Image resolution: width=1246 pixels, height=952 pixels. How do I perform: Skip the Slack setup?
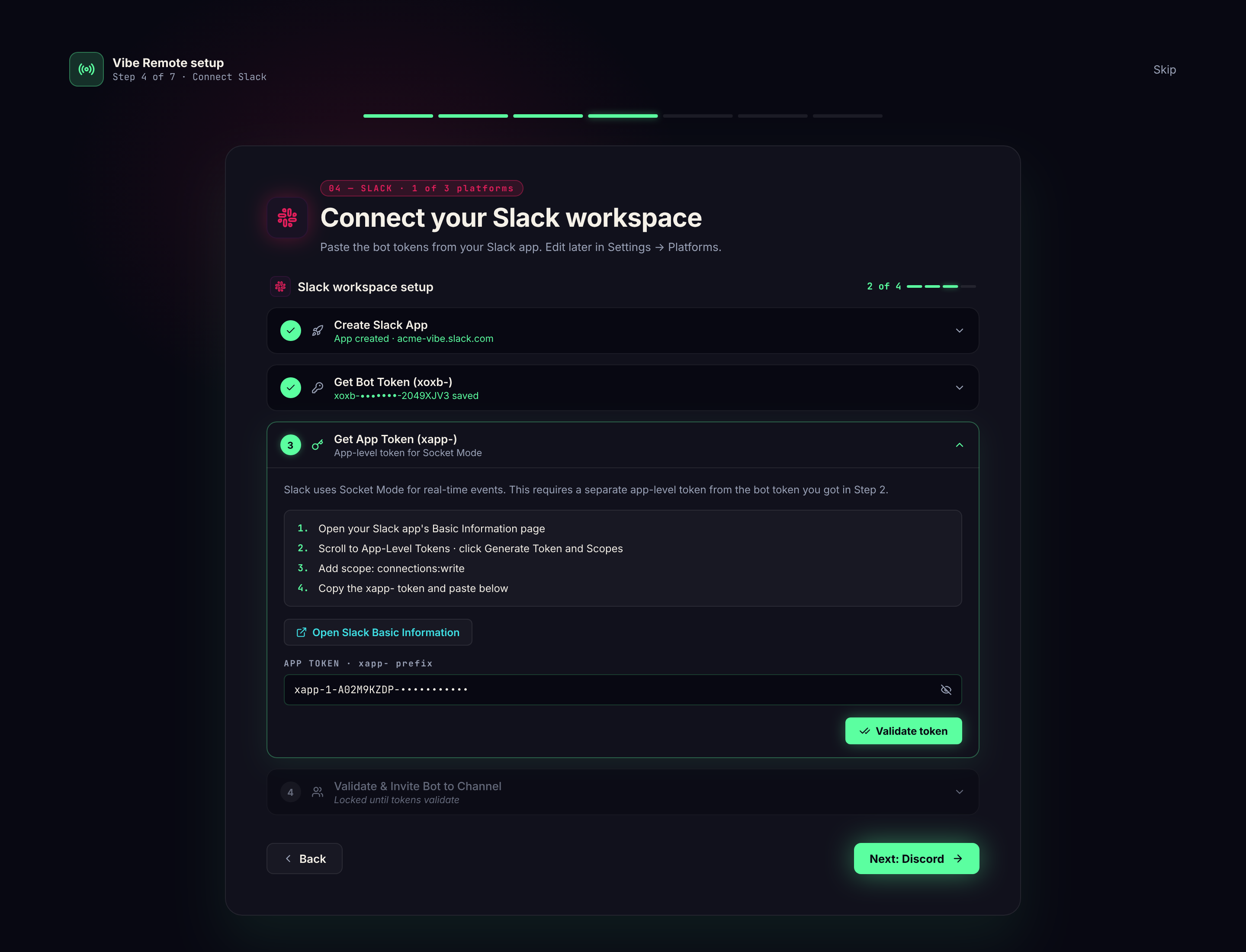(1164, 69)
